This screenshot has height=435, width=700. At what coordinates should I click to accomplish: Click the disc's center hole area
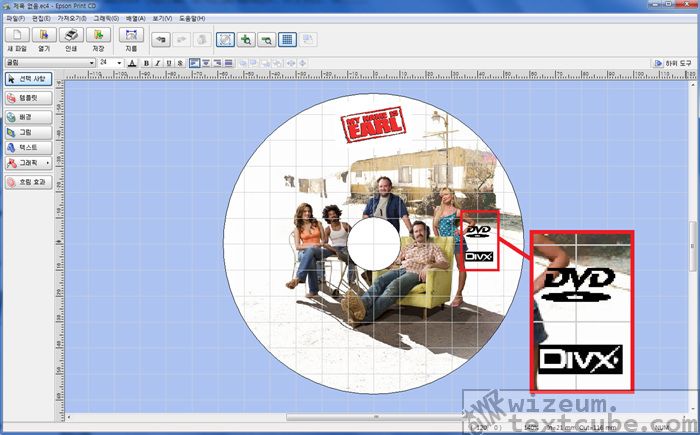click(373, 244)
